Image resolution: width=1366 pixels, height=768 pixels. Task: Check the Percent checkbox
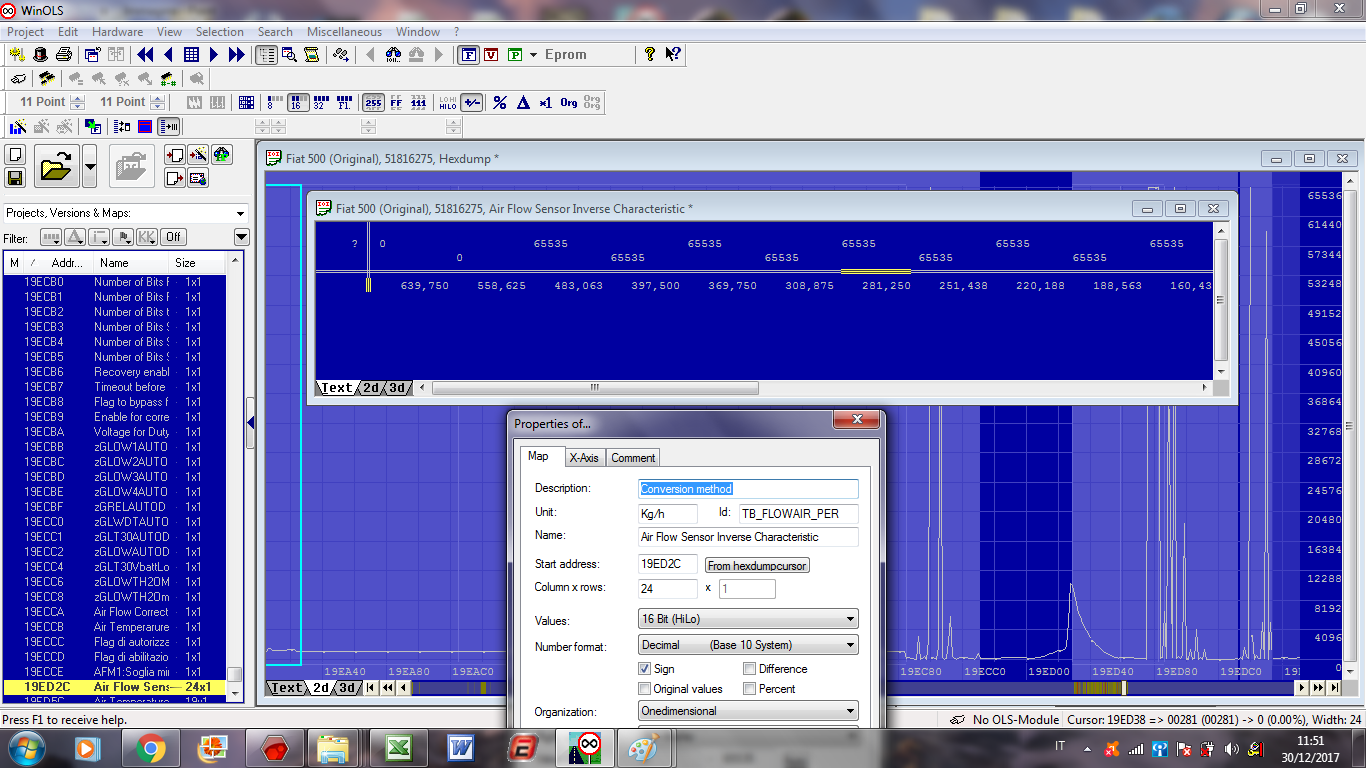(750, 689)
